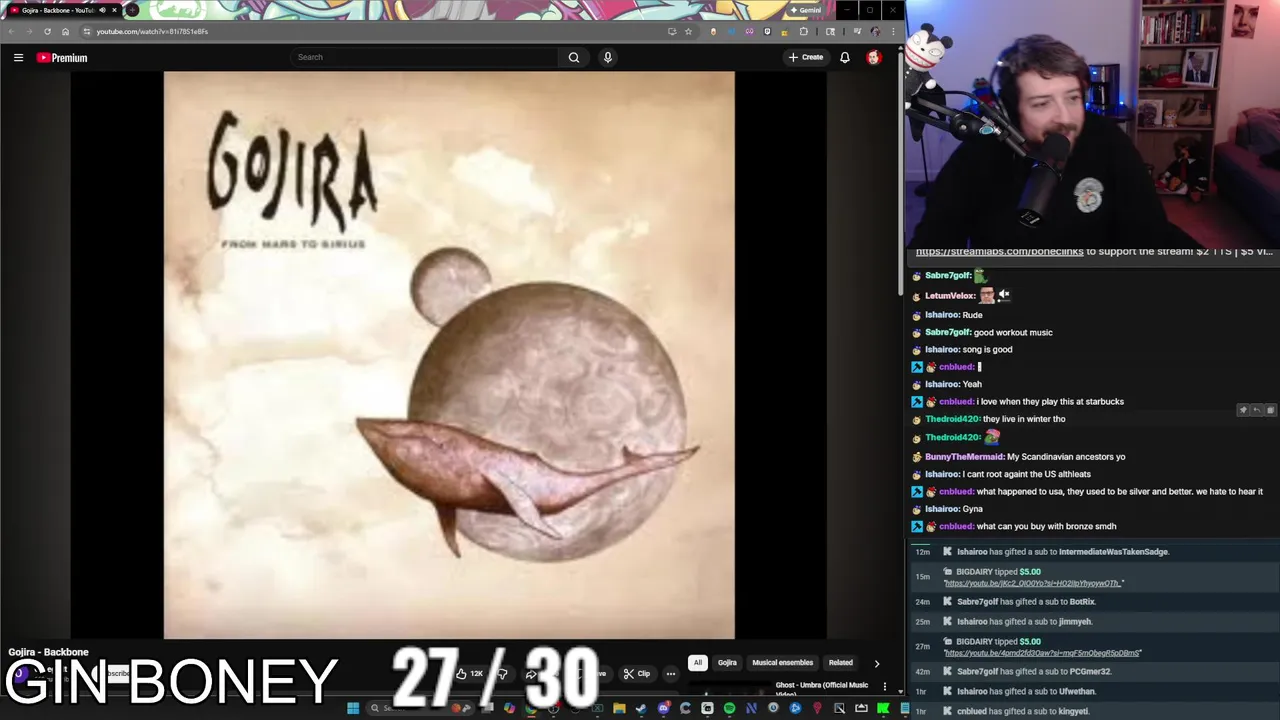Dislike the video thumbs down

point(502,673)
